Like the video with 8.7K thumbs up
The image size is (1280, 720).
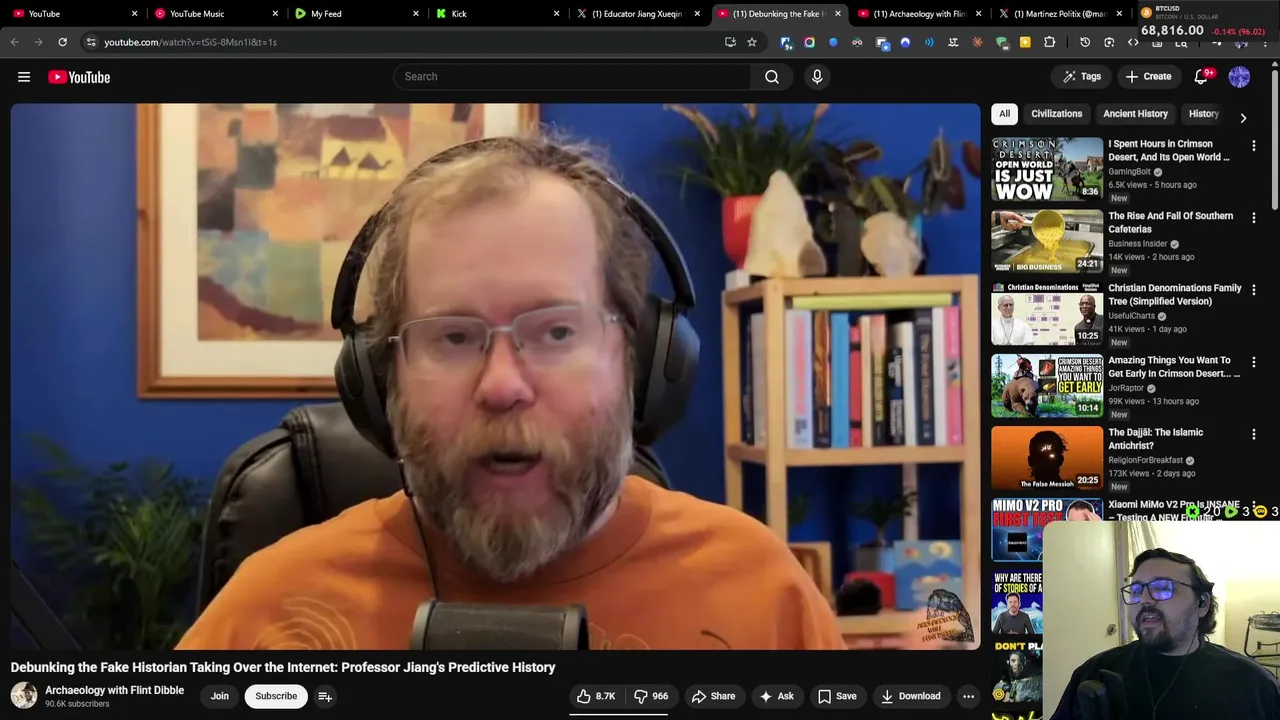[x=596, y=696]
